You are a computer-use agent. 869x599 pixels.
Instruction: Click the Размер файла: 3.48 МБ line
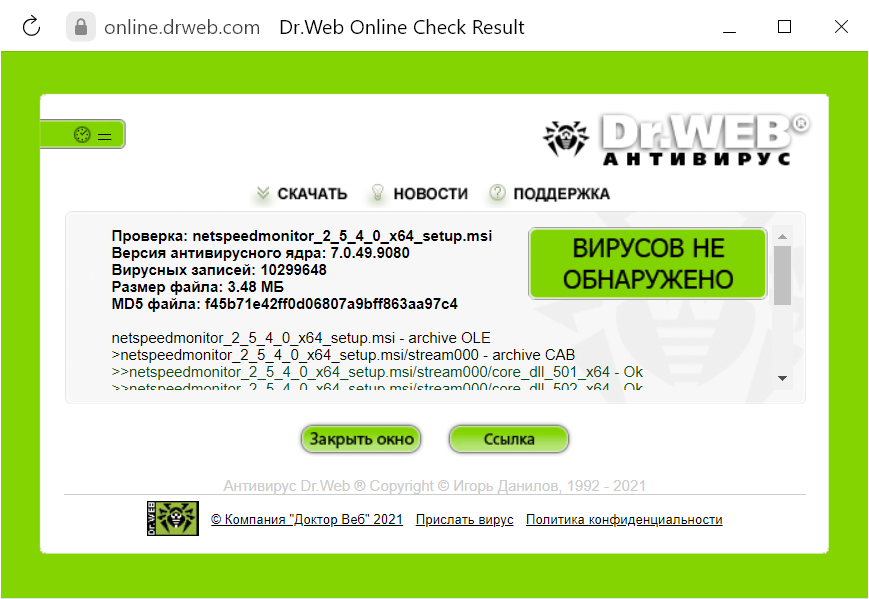[x=197, y=287]
